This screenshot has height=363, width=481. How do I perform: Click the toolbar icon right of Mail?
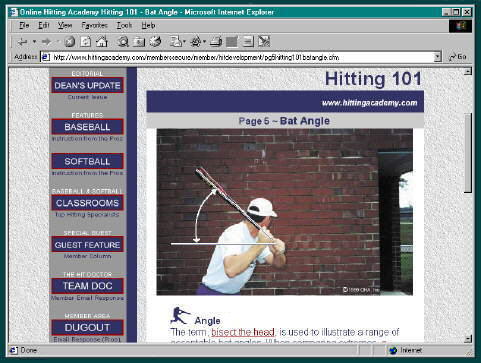coord(196,42)
